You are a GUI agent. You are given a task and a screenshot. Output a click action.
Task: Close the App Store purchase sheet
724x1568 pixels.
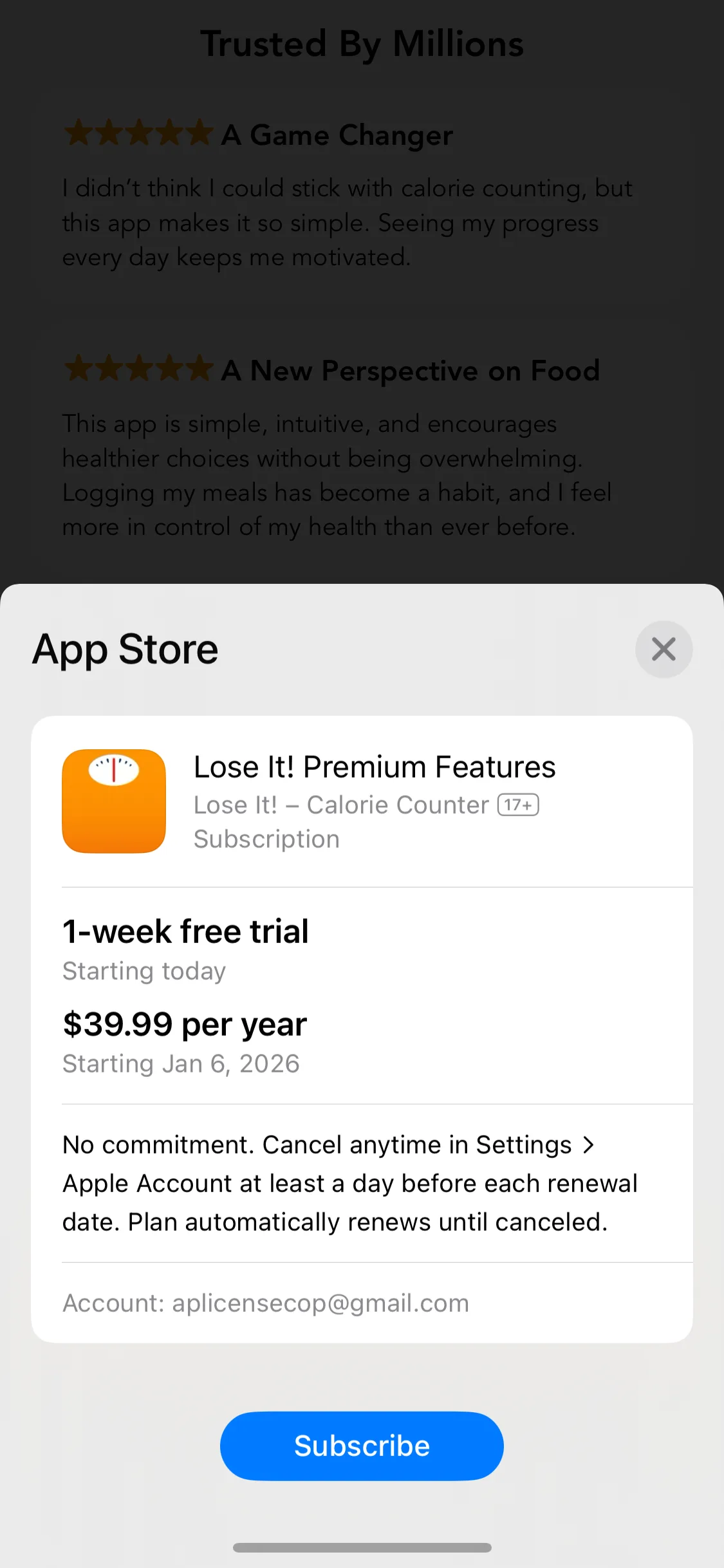coord(664,649)
